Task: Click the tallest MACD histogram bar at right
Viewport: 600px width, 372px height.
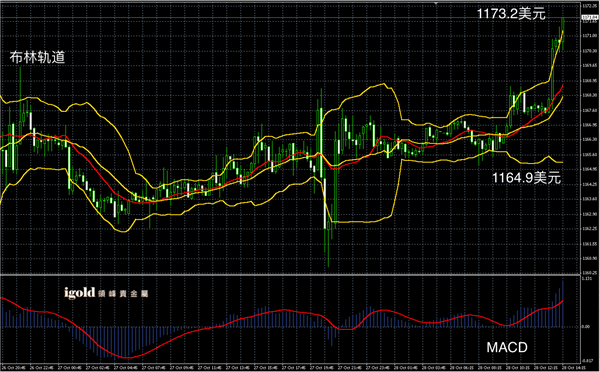Action: (562, 303)
